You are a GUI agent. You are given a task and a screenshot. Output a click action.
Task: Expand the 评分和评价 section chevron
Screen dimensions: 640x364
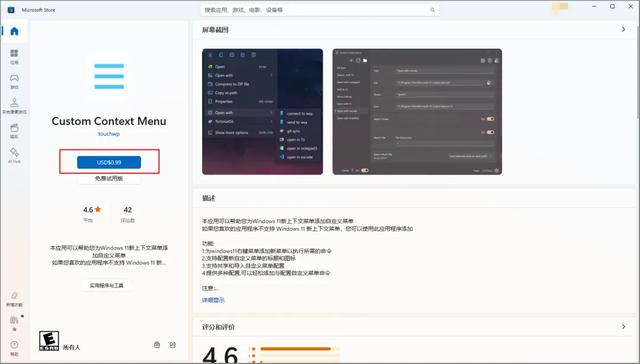pyautogui.click(x=623, y=326)
